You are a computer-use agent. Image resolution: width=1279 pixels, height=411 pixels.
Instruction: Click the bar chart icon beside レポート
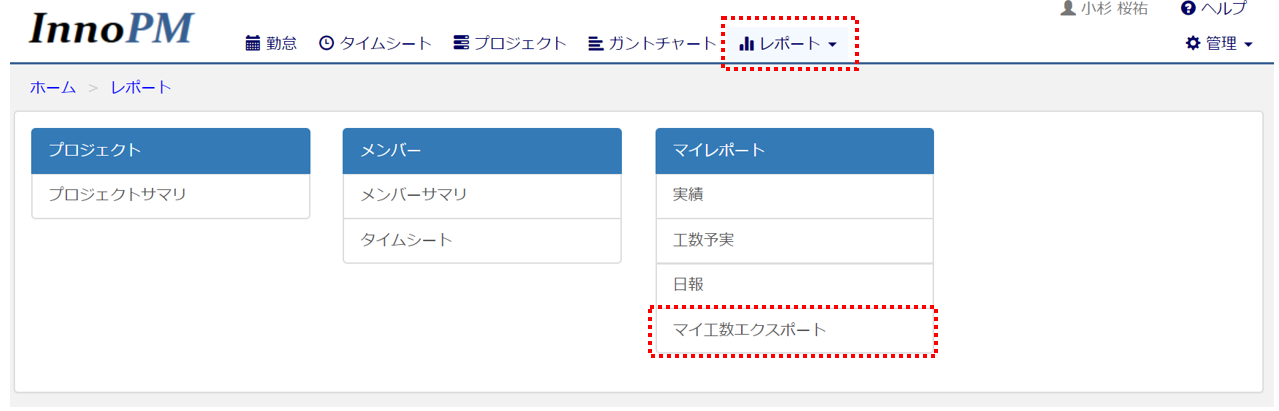746,43
